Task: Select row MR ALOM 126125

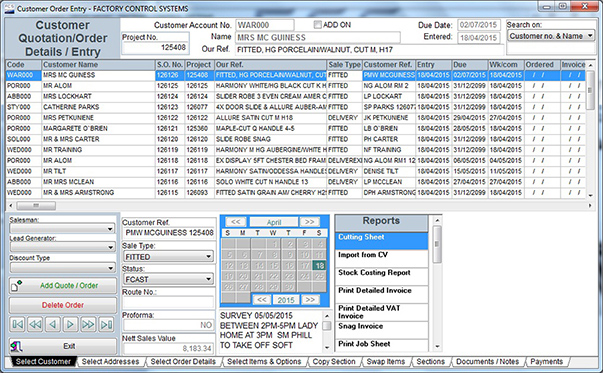Action: coord(295,86)
